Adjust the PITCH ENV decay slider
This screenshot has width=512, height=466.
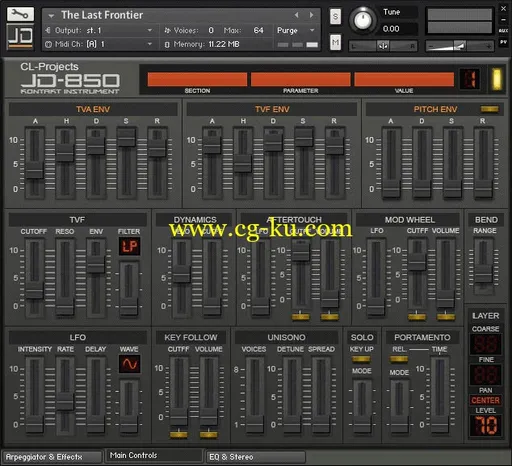422,189
